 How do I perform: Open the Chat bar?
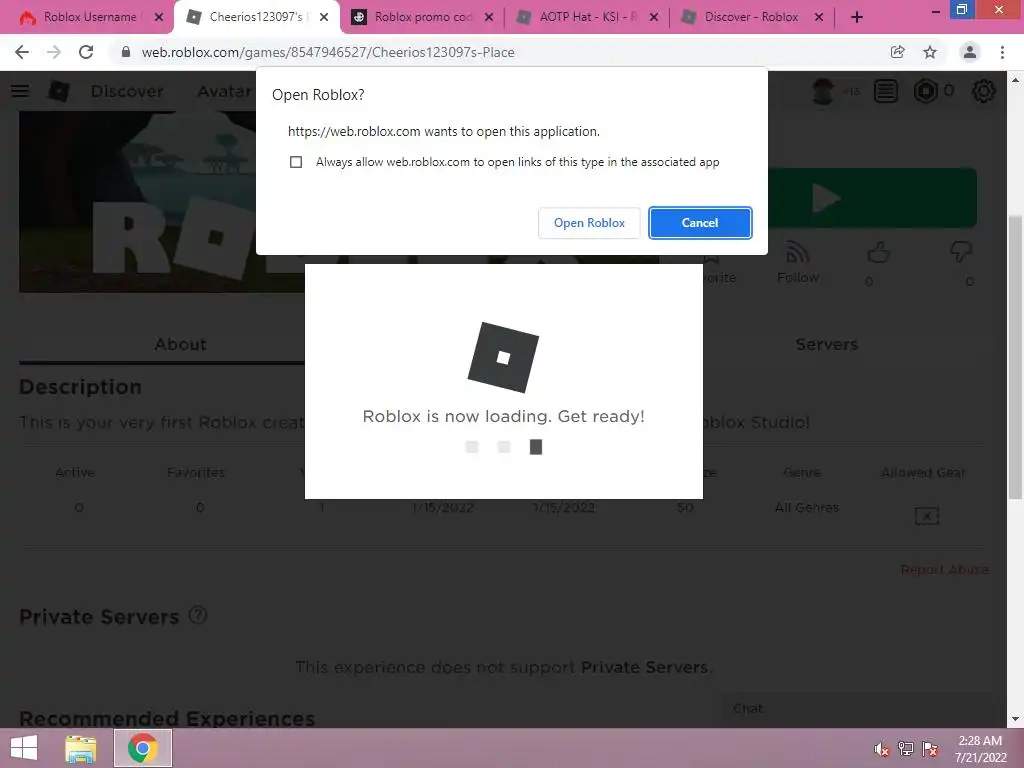856,709
